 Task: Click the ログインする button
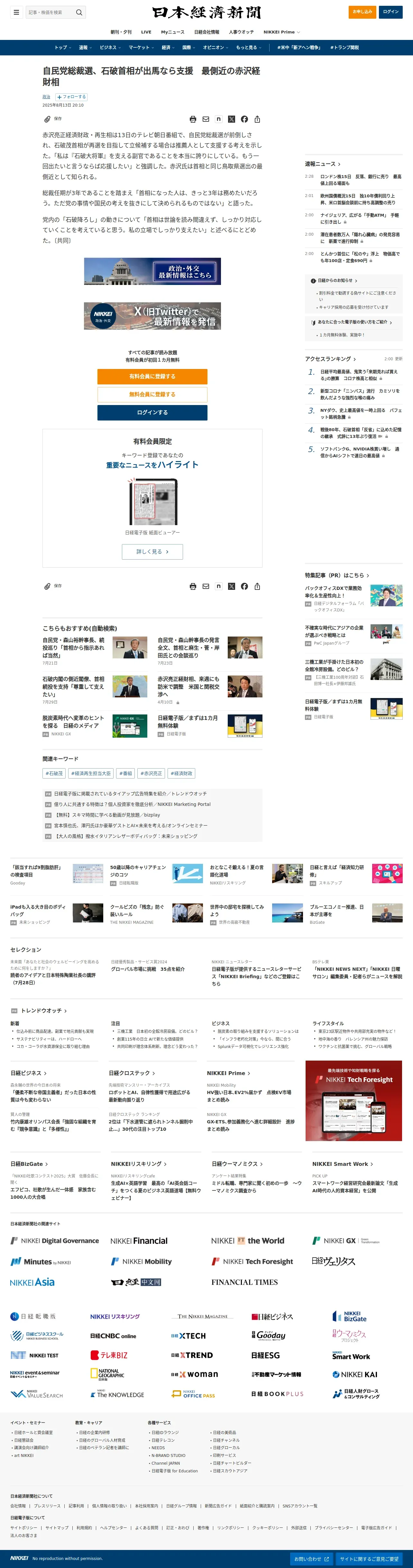152,413
